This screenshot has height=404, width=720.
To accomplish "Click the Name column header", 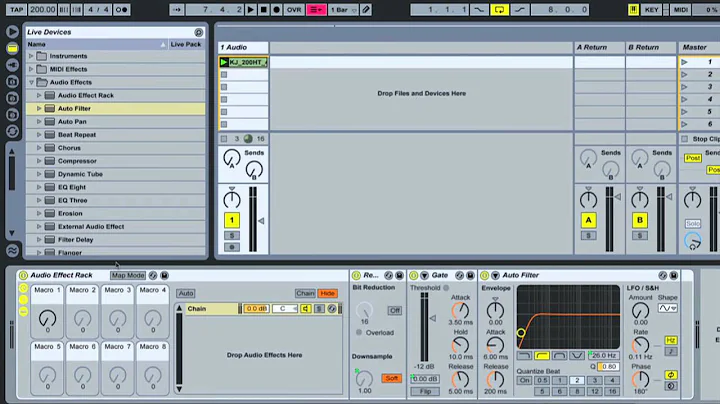I will [96, 45].
